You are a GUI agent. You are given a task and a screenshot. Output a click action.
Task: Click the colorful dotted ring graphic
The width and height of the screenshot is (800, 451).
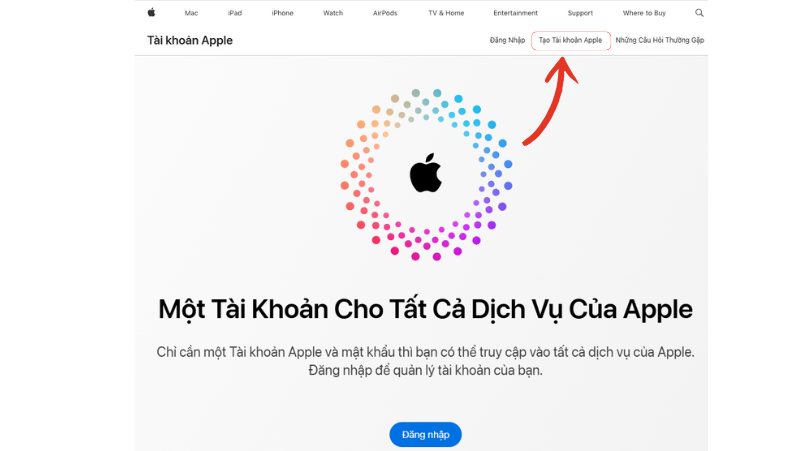tap(426, 174)
